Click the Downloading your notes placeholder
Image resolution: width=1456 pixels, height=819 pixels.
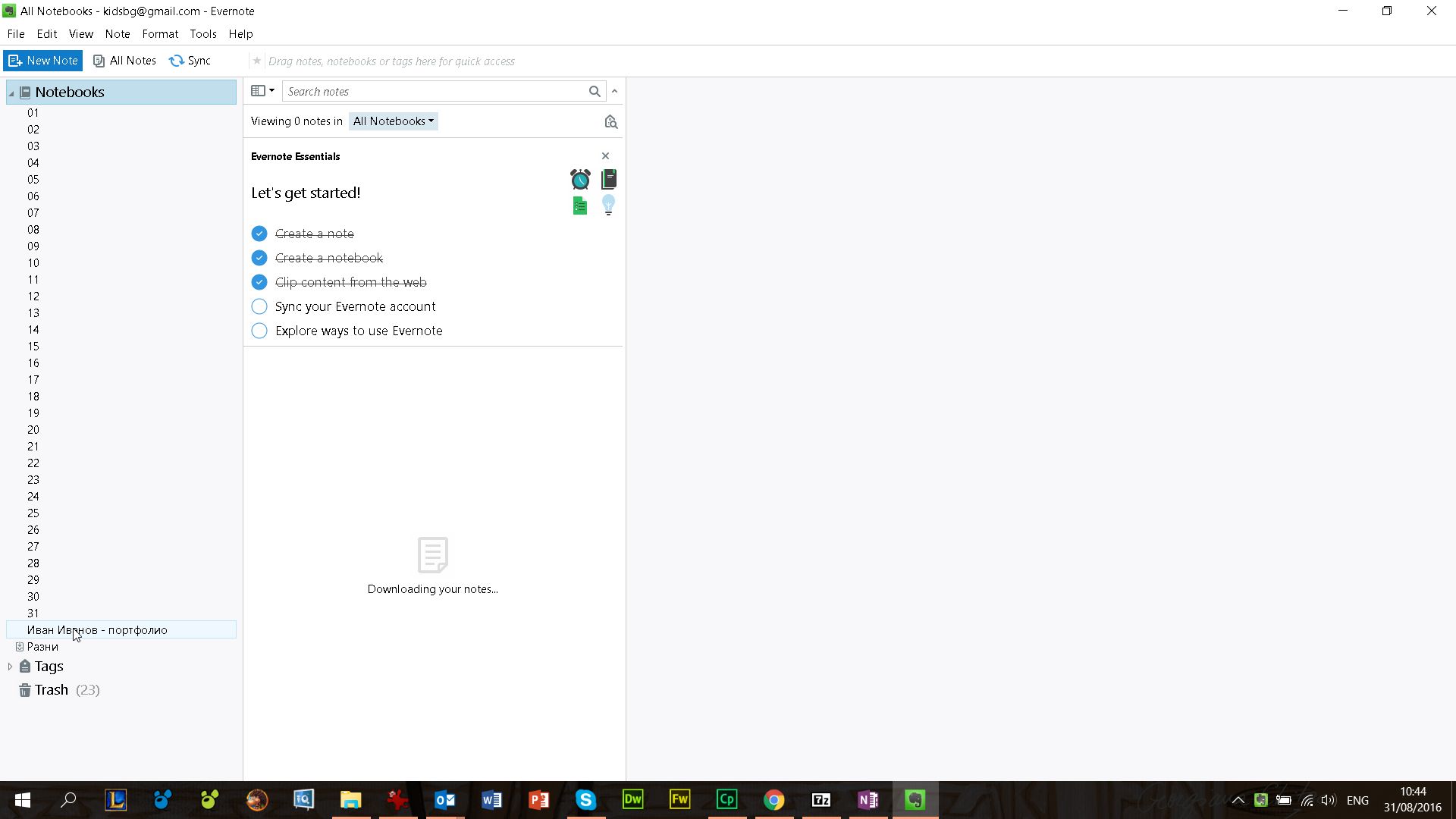click(x=433, y=566)
